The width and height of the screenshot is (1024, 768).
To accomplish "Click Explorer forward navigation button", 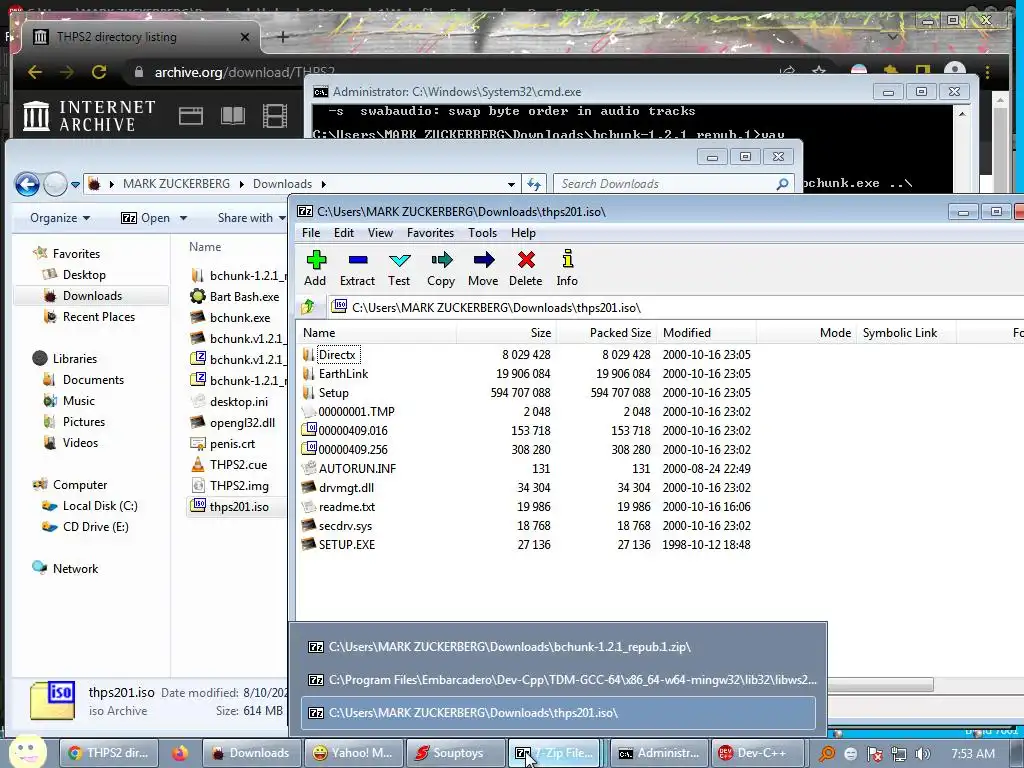I will point(55,184).
